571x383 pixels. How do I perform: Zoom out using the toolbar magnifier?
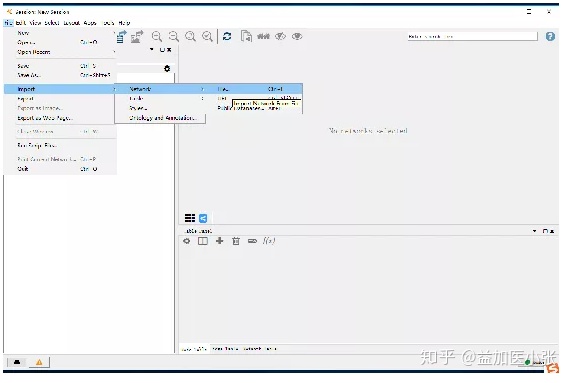tap(174, 36)
